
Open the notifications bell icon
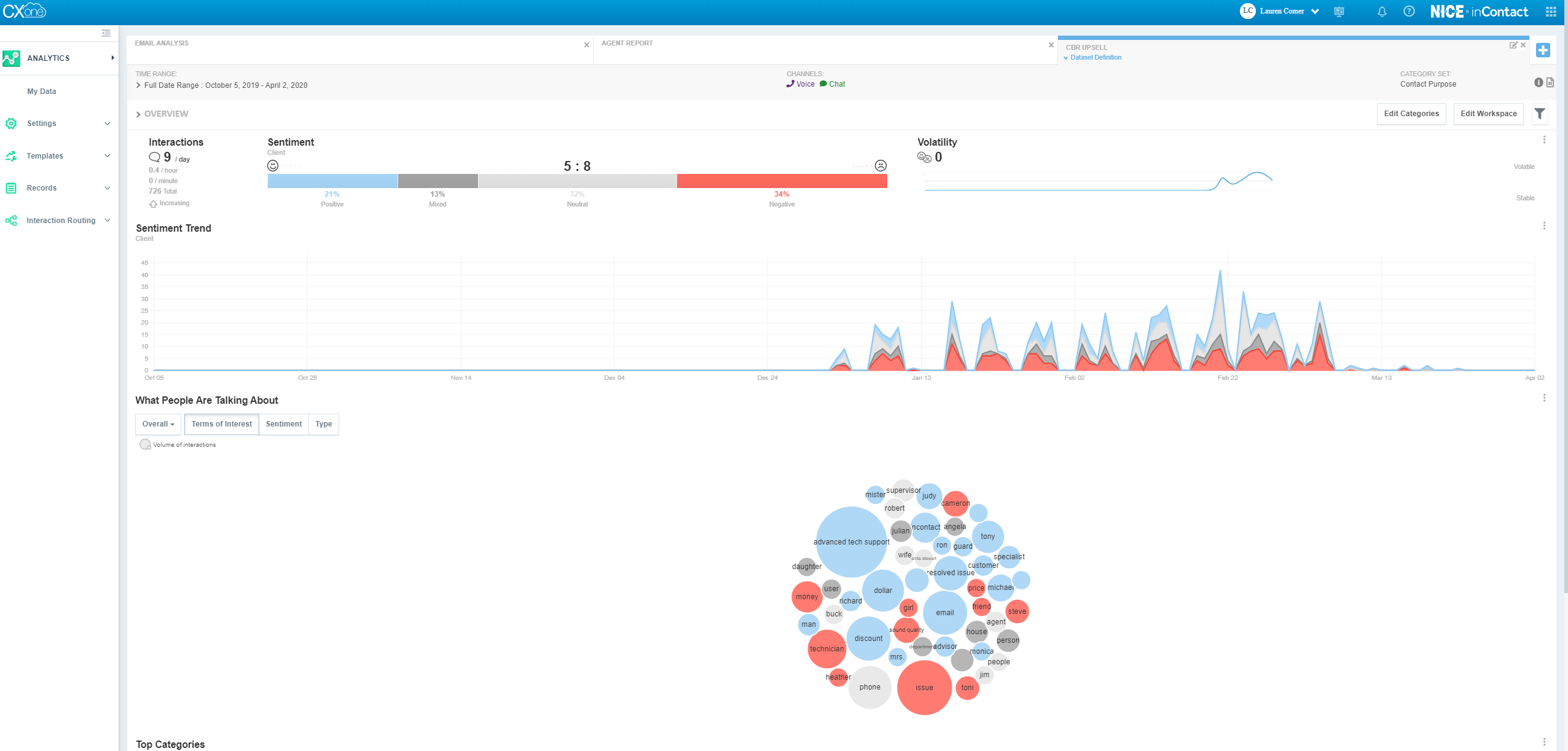tap(1382, 12)
